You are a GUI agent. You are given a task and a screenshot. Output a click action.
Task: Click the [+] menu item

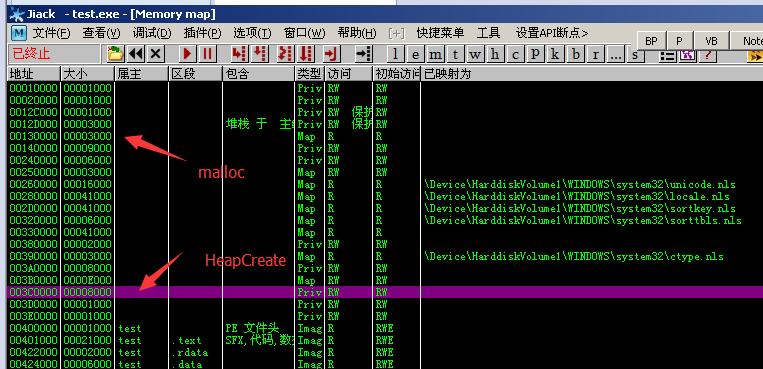(x=397, y=33)
